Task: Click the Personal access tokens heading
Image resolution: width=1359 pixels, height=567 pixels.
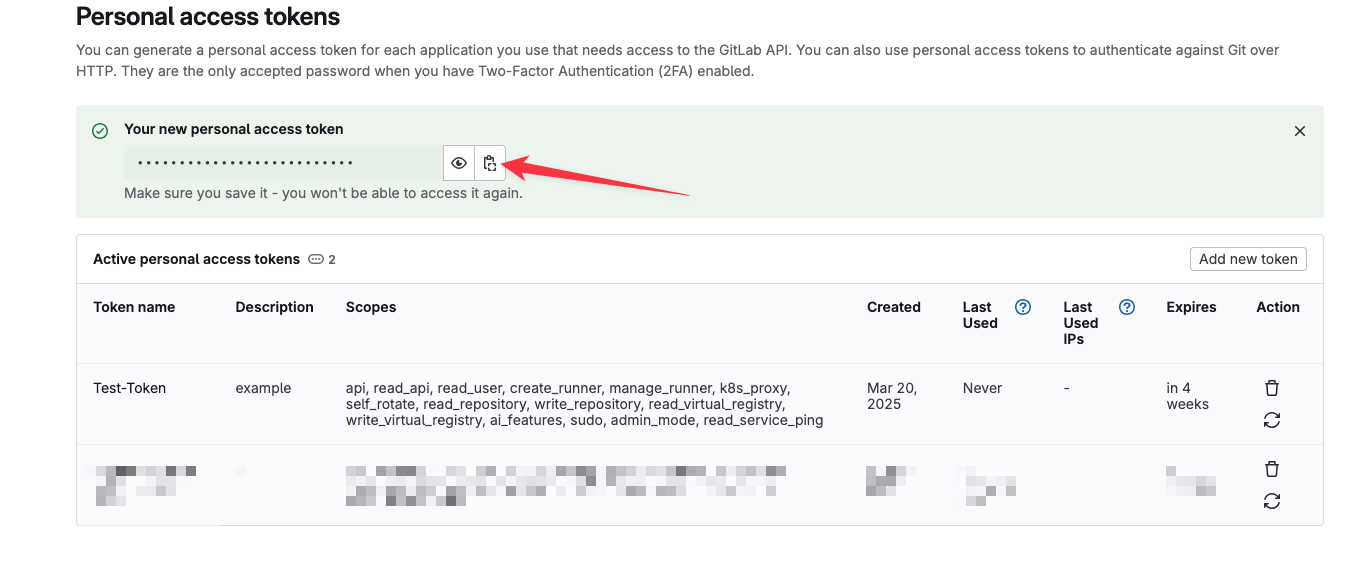Action: (208, 17)
